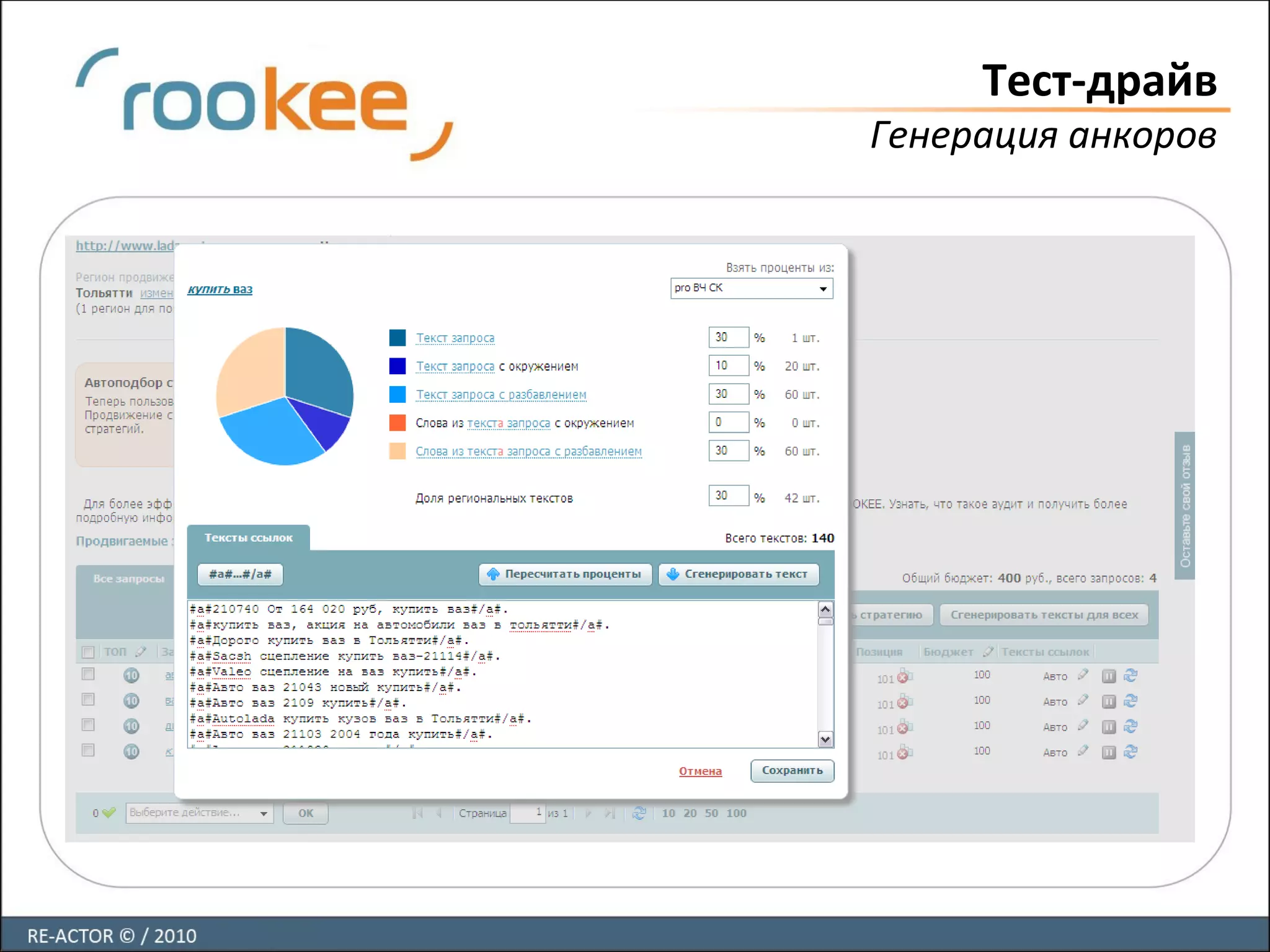Check the first query row checkbox
The height and width of the screenshot is (952, 1270).
click(x=88, y=674)
